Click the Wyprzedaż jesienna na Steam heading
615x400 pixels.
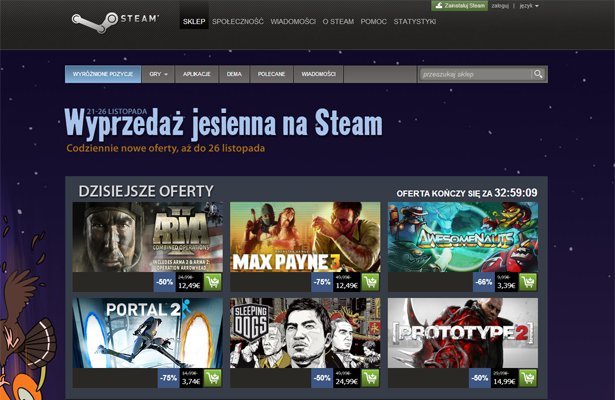(x=224, y=124)
